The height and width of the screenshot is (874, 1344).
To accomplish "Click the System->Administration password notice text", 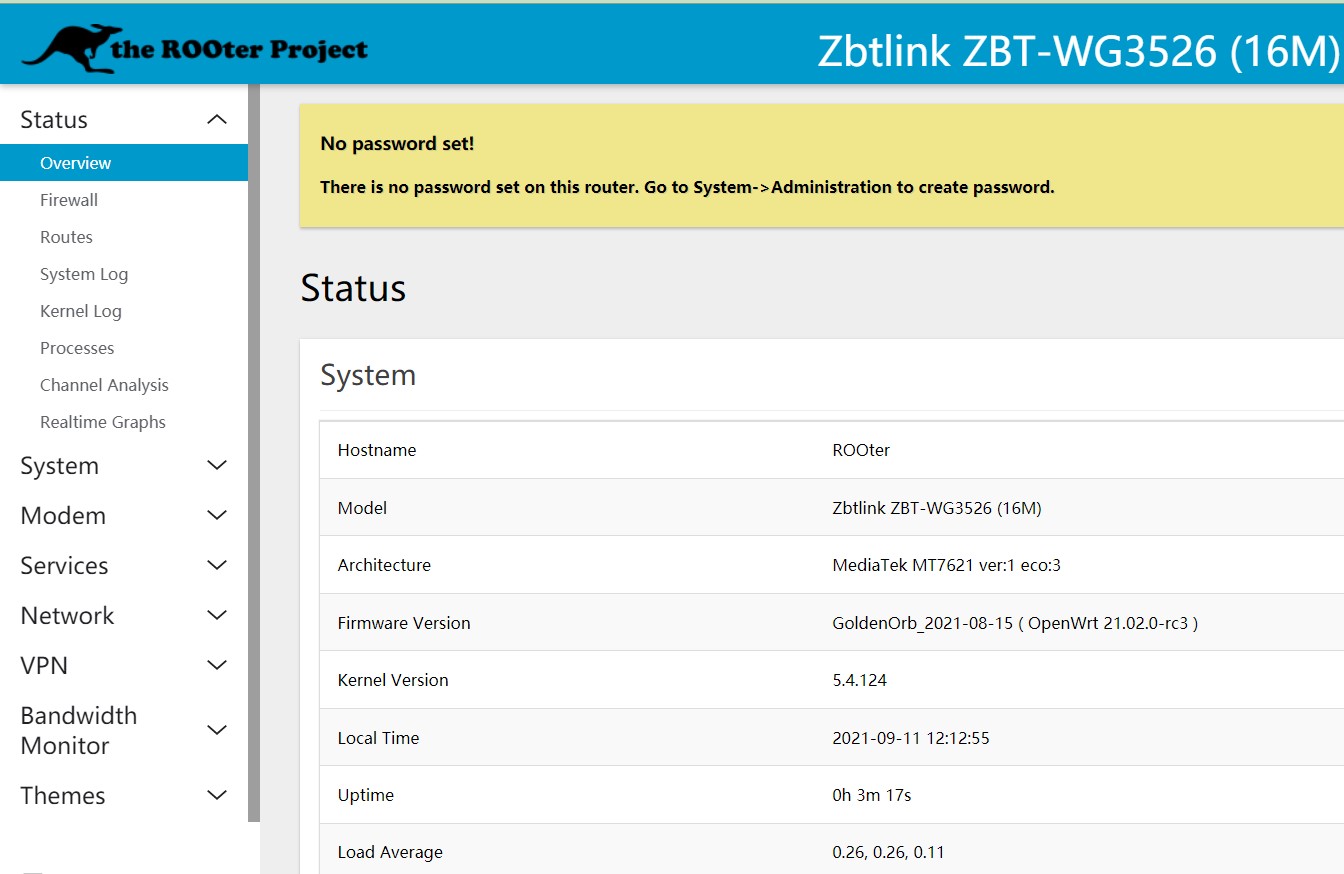I will [x=687, y=187].
